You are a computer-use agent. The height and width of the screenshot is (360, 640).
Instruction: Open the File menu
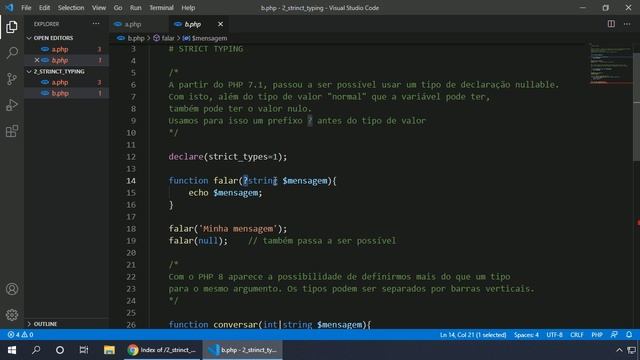26,8
